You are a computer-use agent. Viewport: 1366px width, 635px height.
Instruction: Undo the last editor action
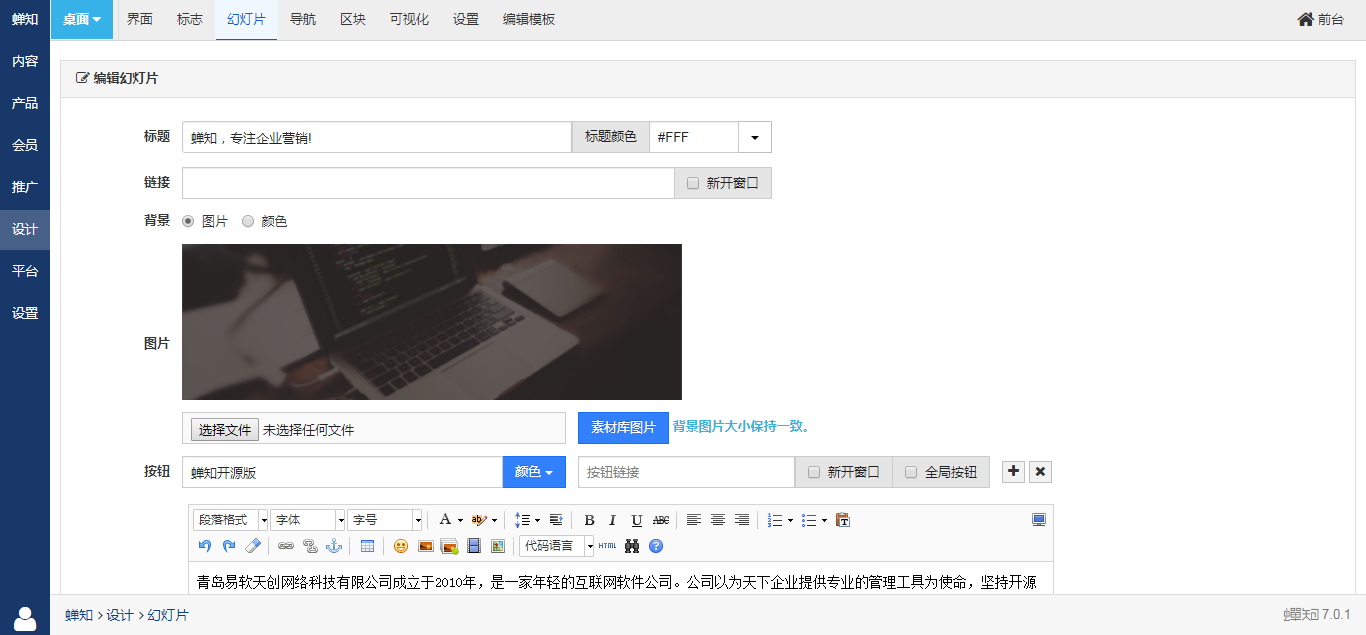(205, 546)
